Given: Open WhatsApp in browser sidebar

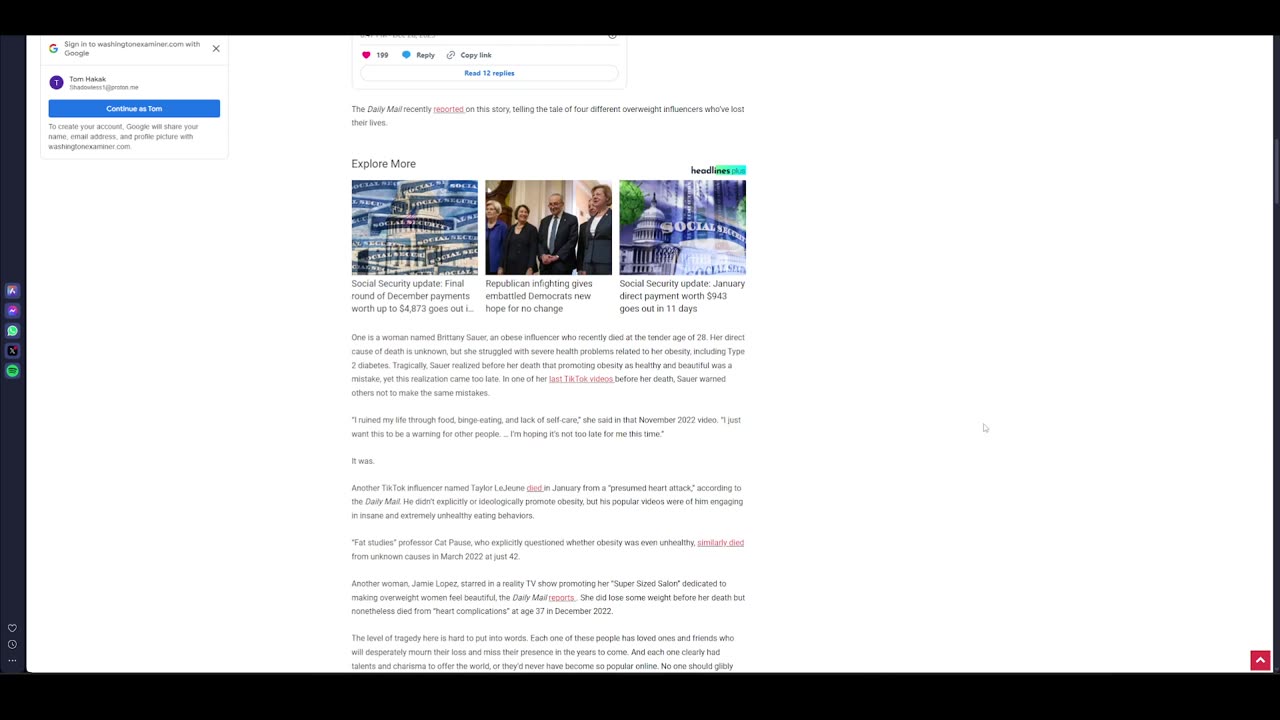Looking at the screenshot, I should click(x=12, y=331).
